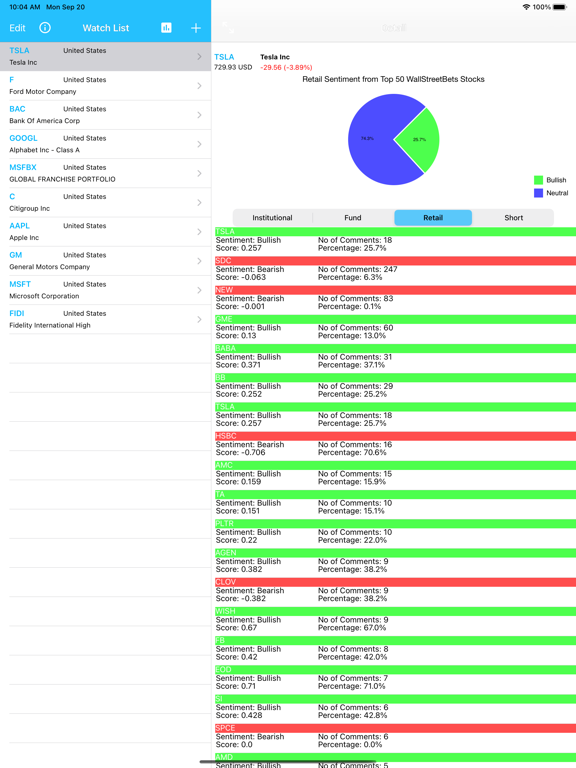Open the chart icon in Watch List header

(x=166, y=28)
